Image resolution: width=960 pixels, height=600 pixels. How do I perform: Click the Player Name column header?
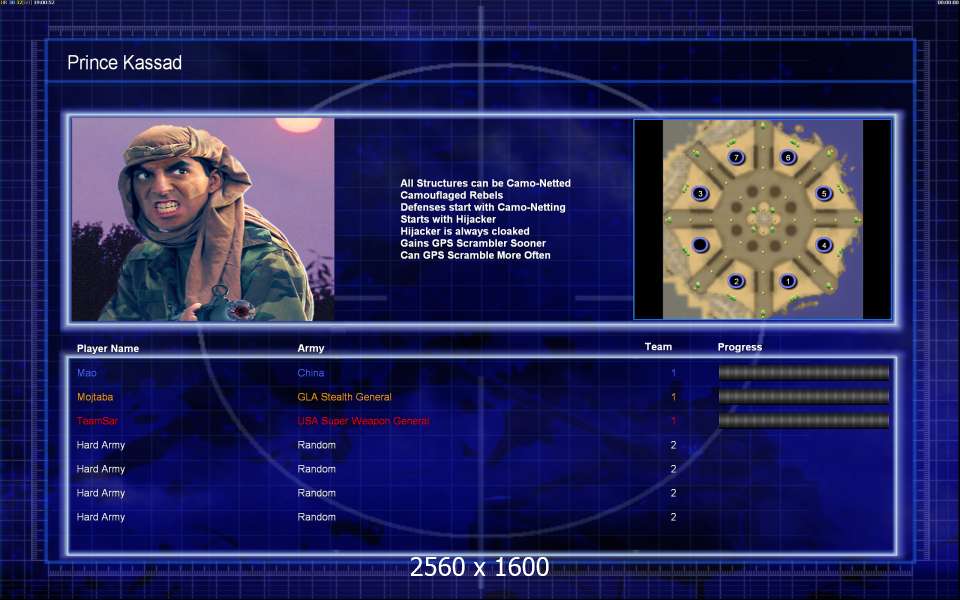[108, 348]
